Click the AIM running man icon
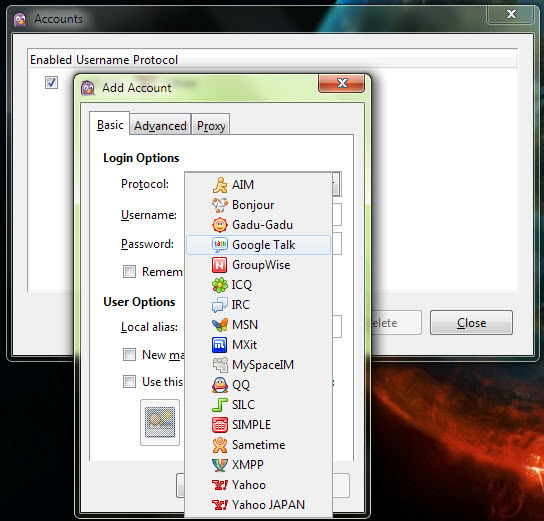The image size is (544, 521). pos(220,185)
